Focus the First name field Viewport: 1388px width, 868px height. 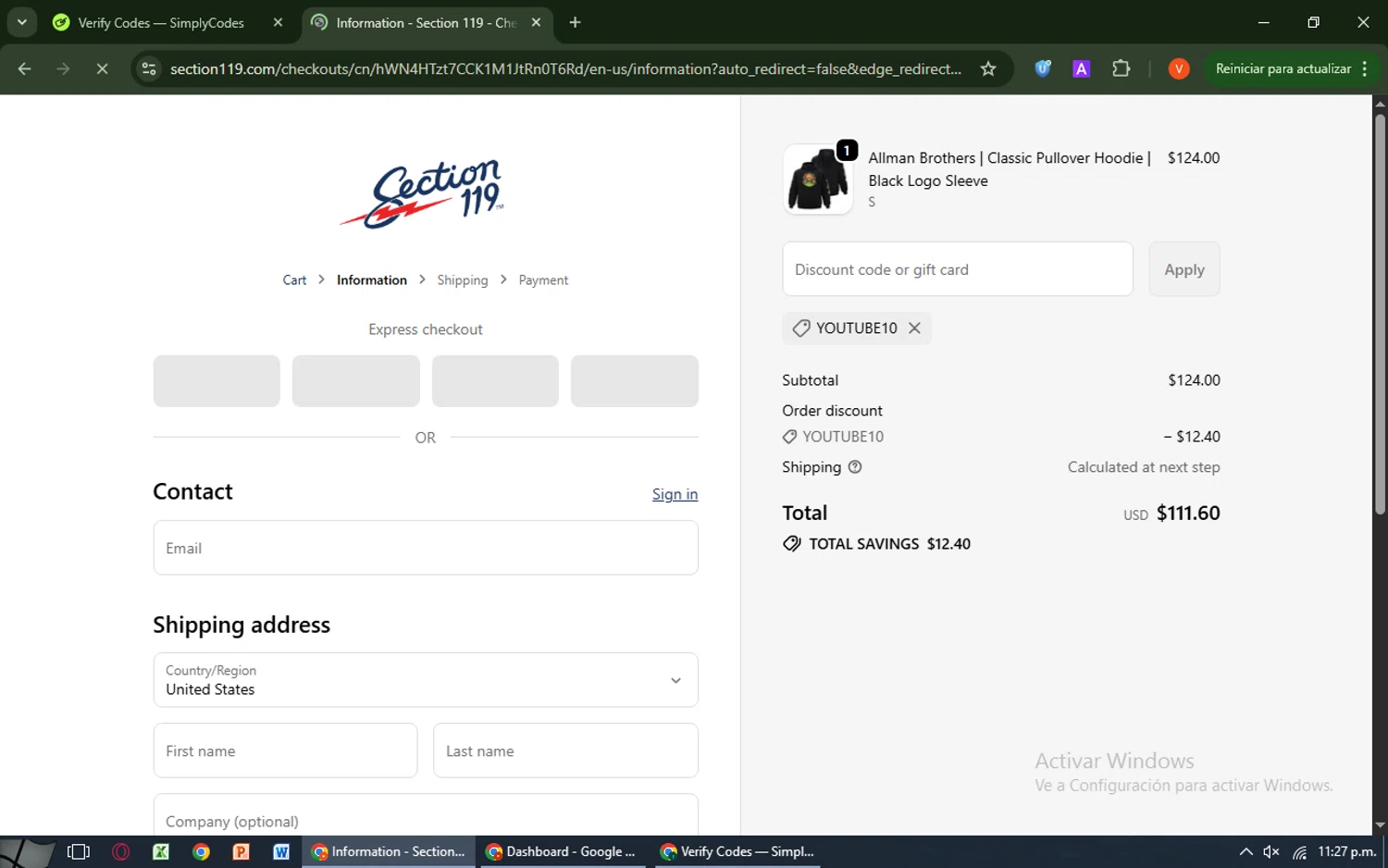pyautogui.click(x=285, y=750)
